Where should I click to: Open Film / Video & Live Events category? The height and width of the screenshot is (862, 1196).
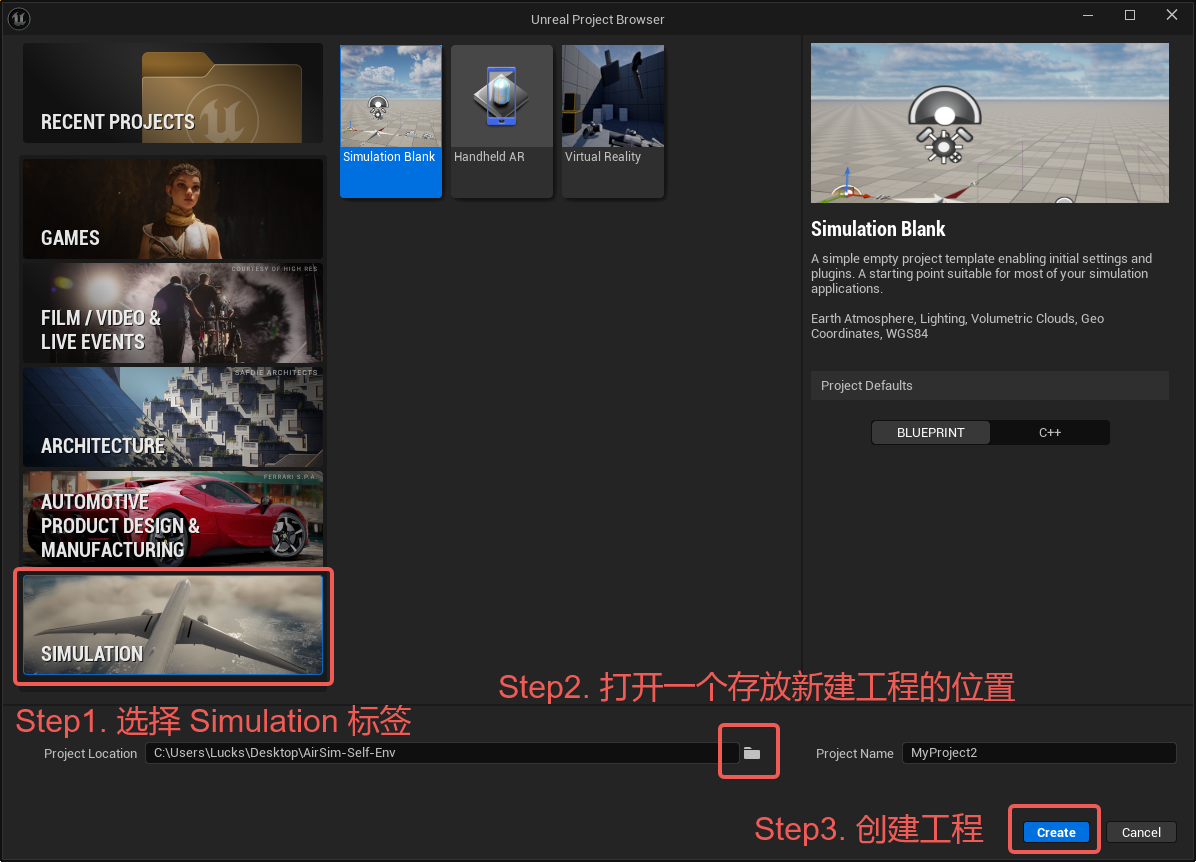[x=173, y=313]
